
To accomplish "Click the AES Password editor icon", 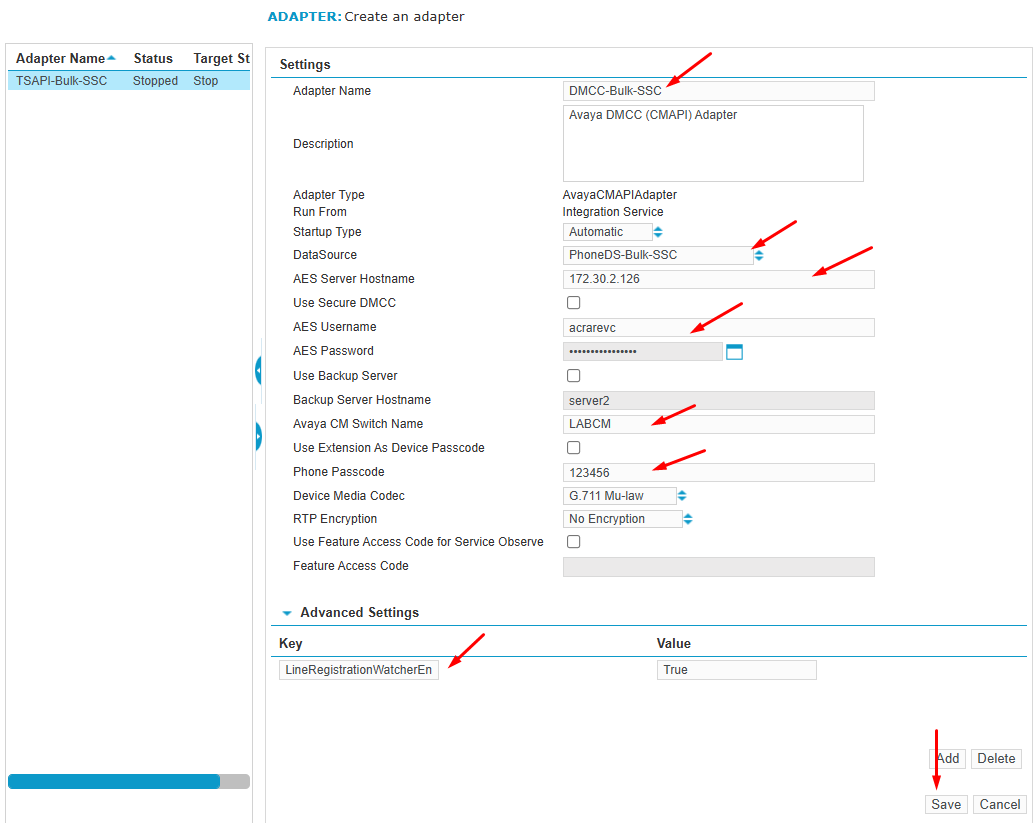I will [x=734, y=351].
